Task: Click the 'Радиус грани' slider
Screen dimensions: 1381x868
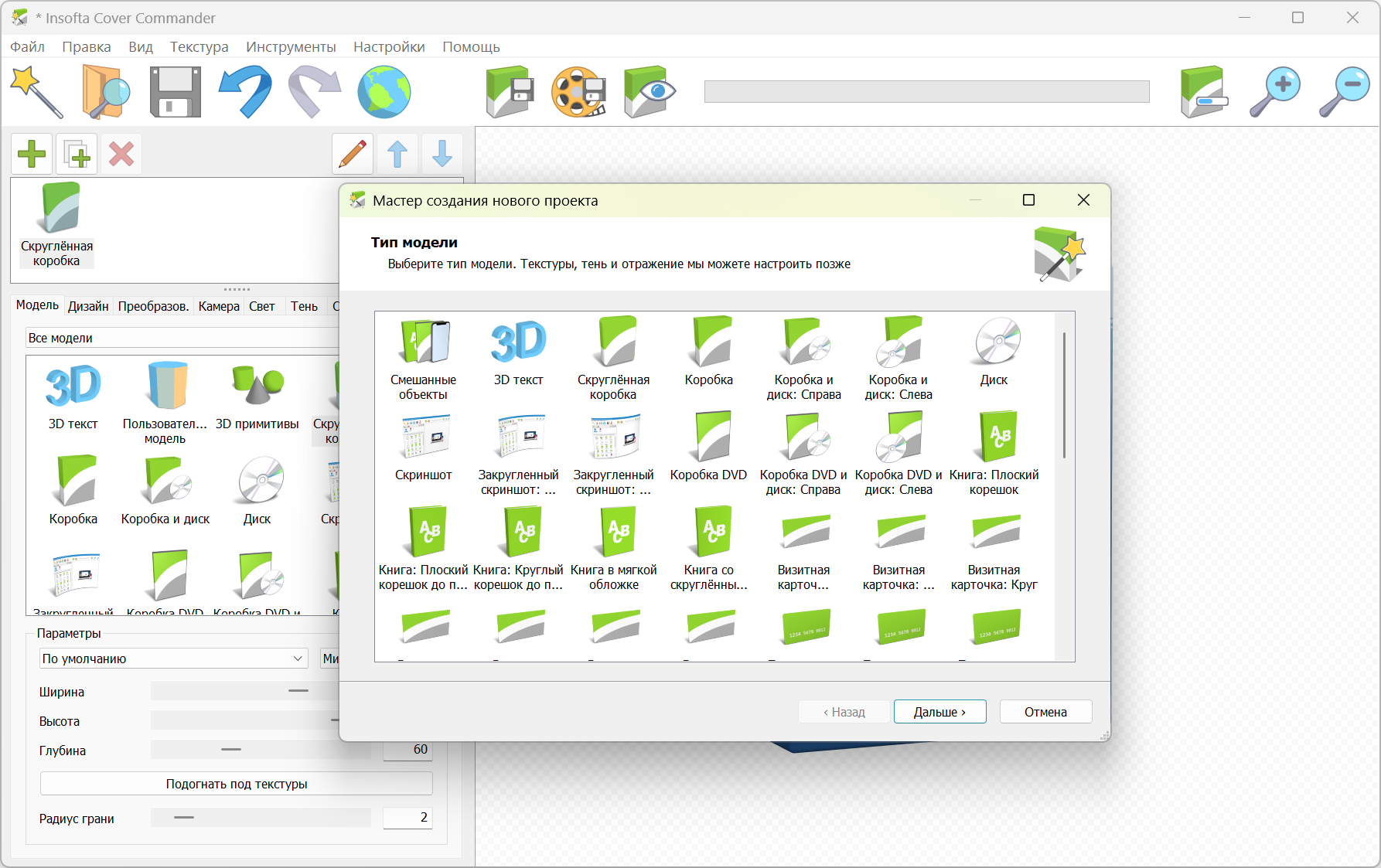Action: click(x=260, y=817)
